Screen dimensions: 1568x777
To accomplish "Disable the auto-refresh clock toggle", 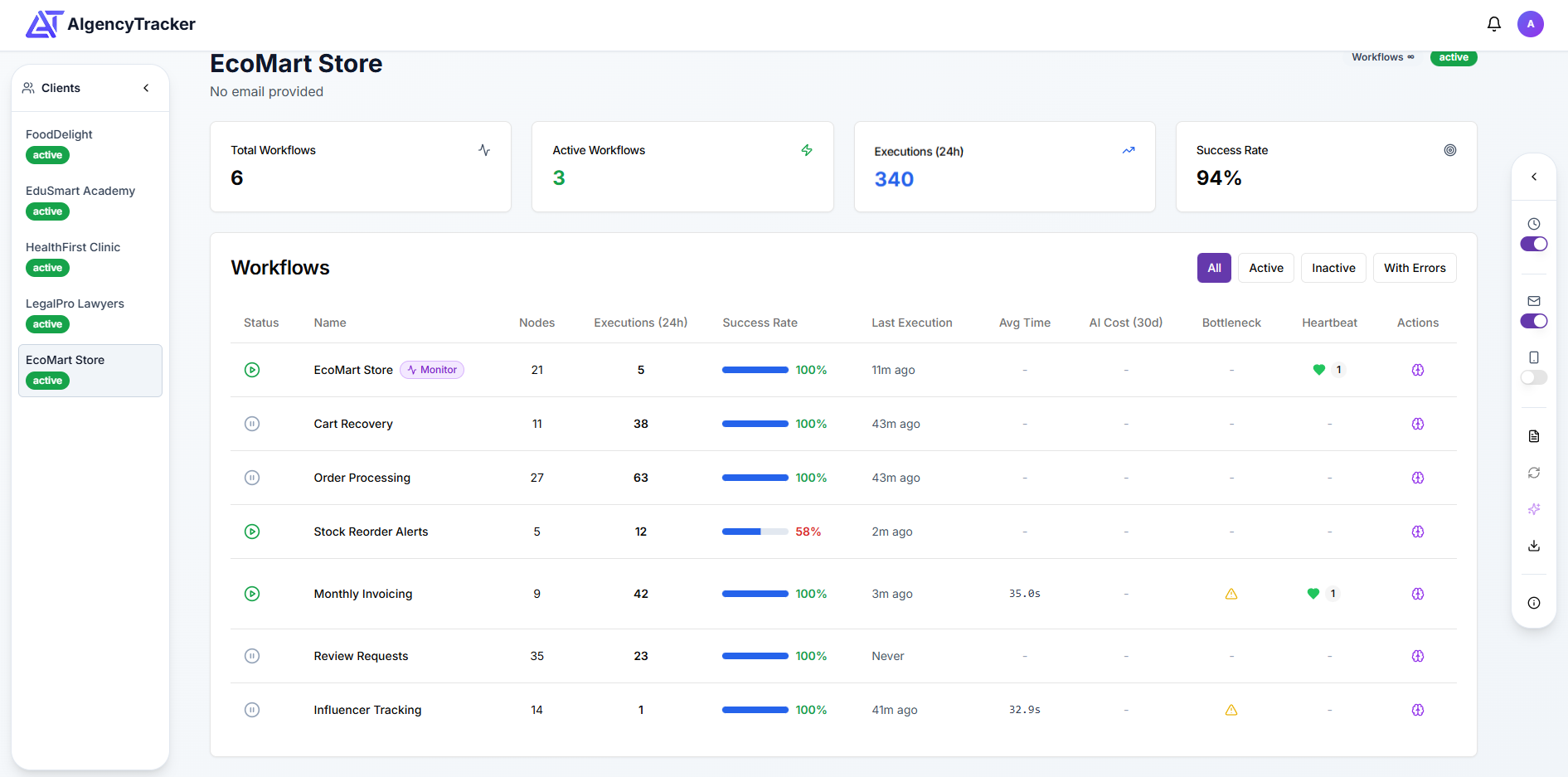I will coord(1533,244).
